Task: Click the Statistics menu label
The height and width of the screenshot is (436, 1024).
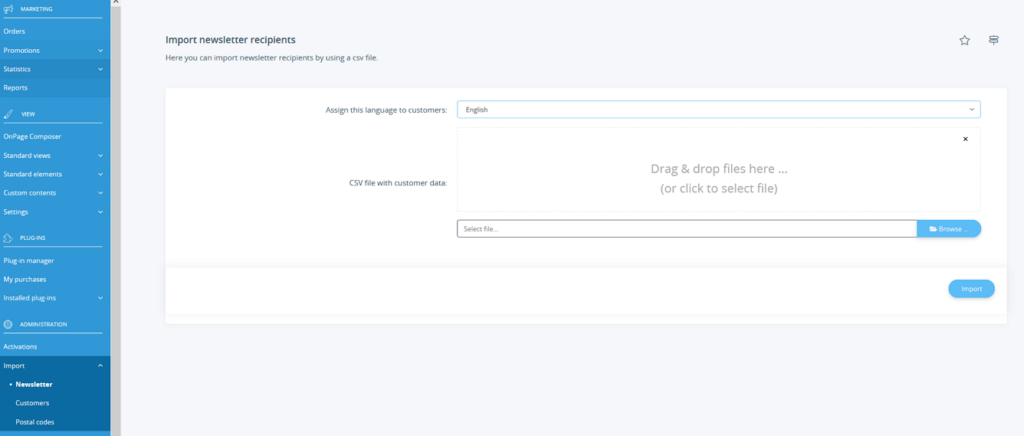Action: (x=17, y=69)
